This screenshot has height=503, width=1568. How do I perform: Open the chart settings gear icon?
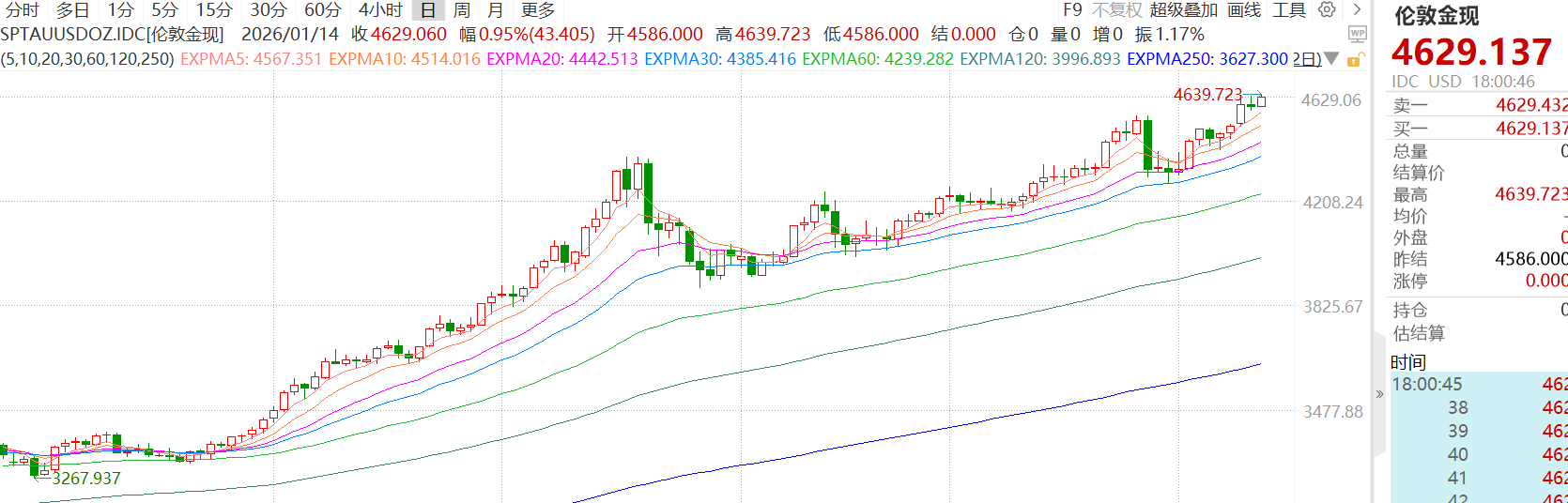click(1327, 9)
